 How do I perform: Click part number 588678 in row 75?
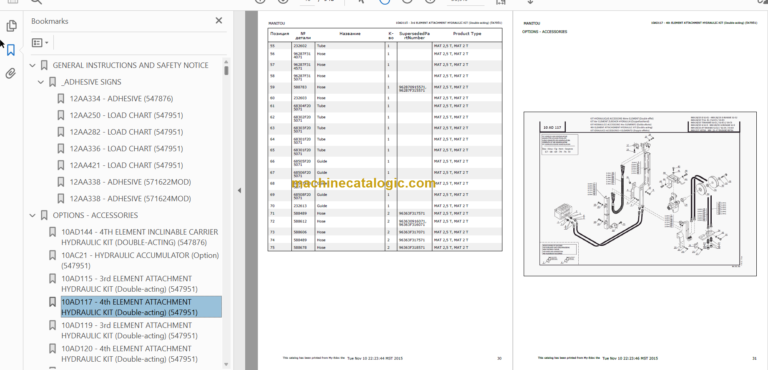[x=299, y=247]
